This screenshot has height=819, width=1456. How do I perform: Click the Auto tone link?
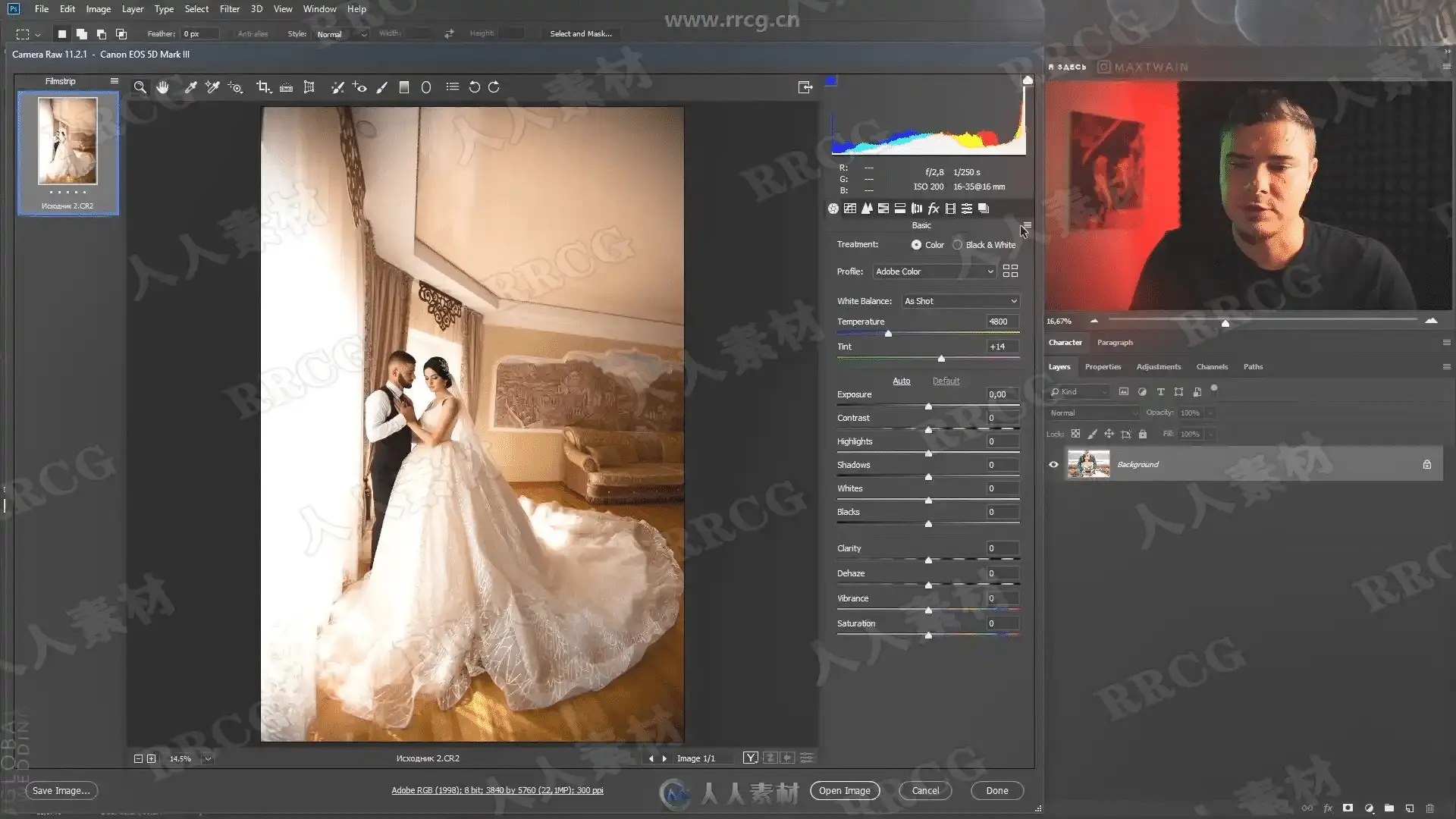(901, 381)
